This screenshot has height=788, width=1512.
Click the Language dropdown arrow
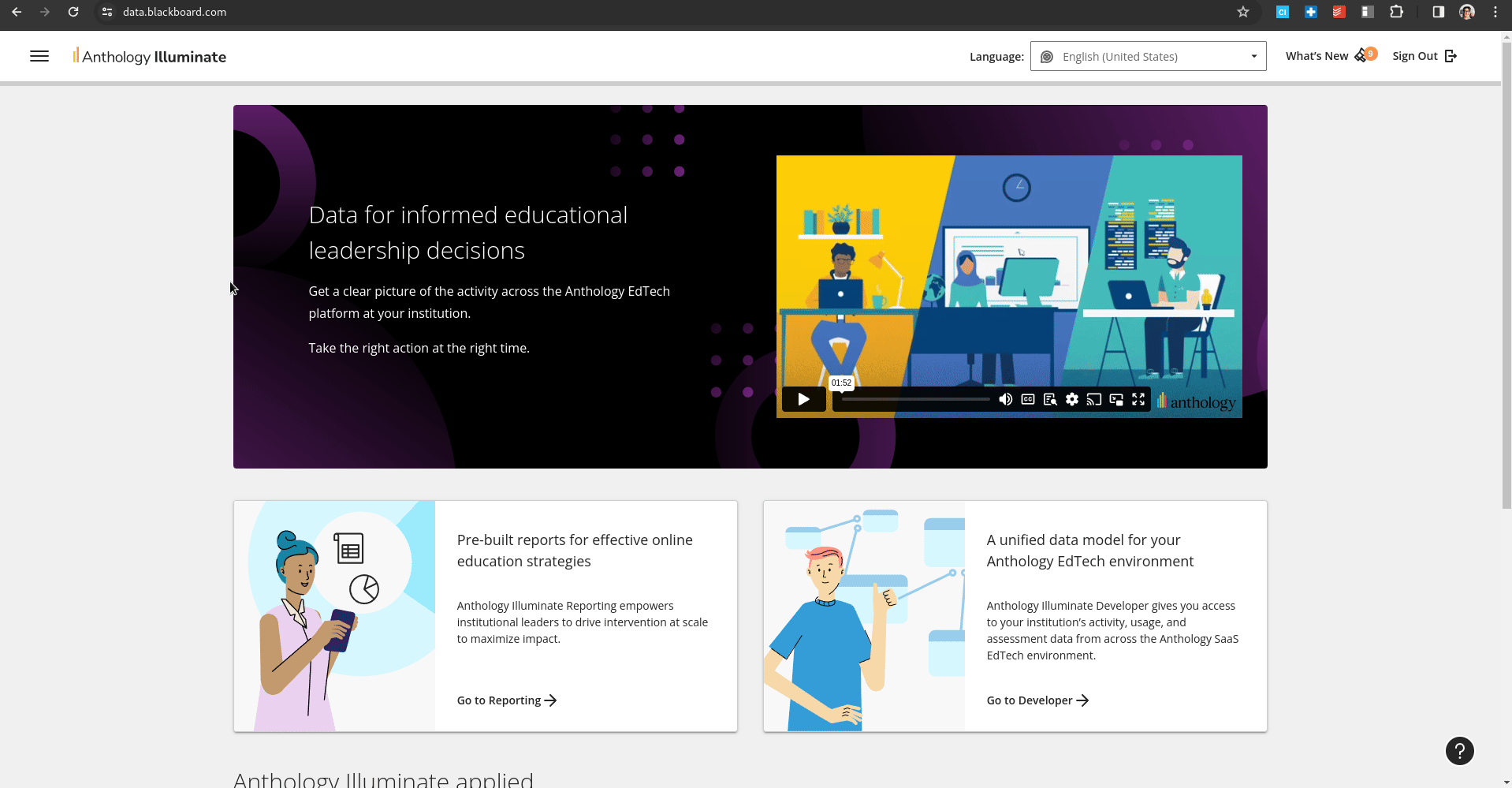(1253, 56)
